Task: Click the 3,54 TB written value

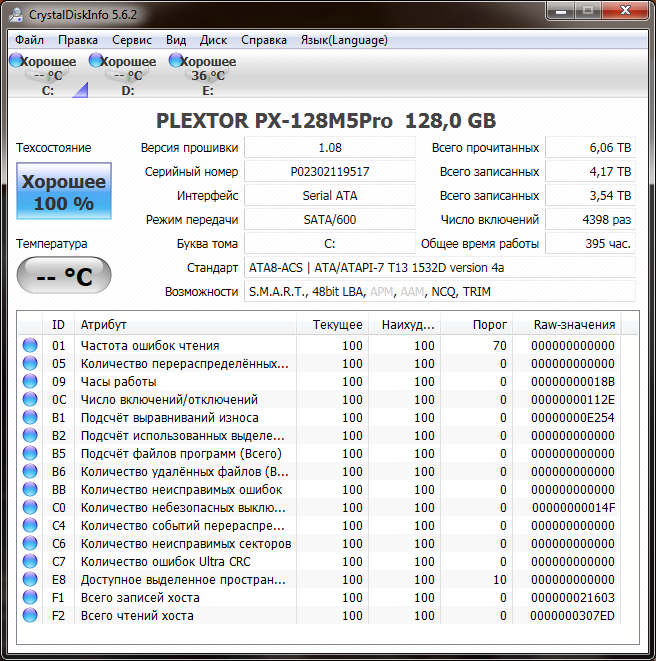Action: [x=590, y=196]
